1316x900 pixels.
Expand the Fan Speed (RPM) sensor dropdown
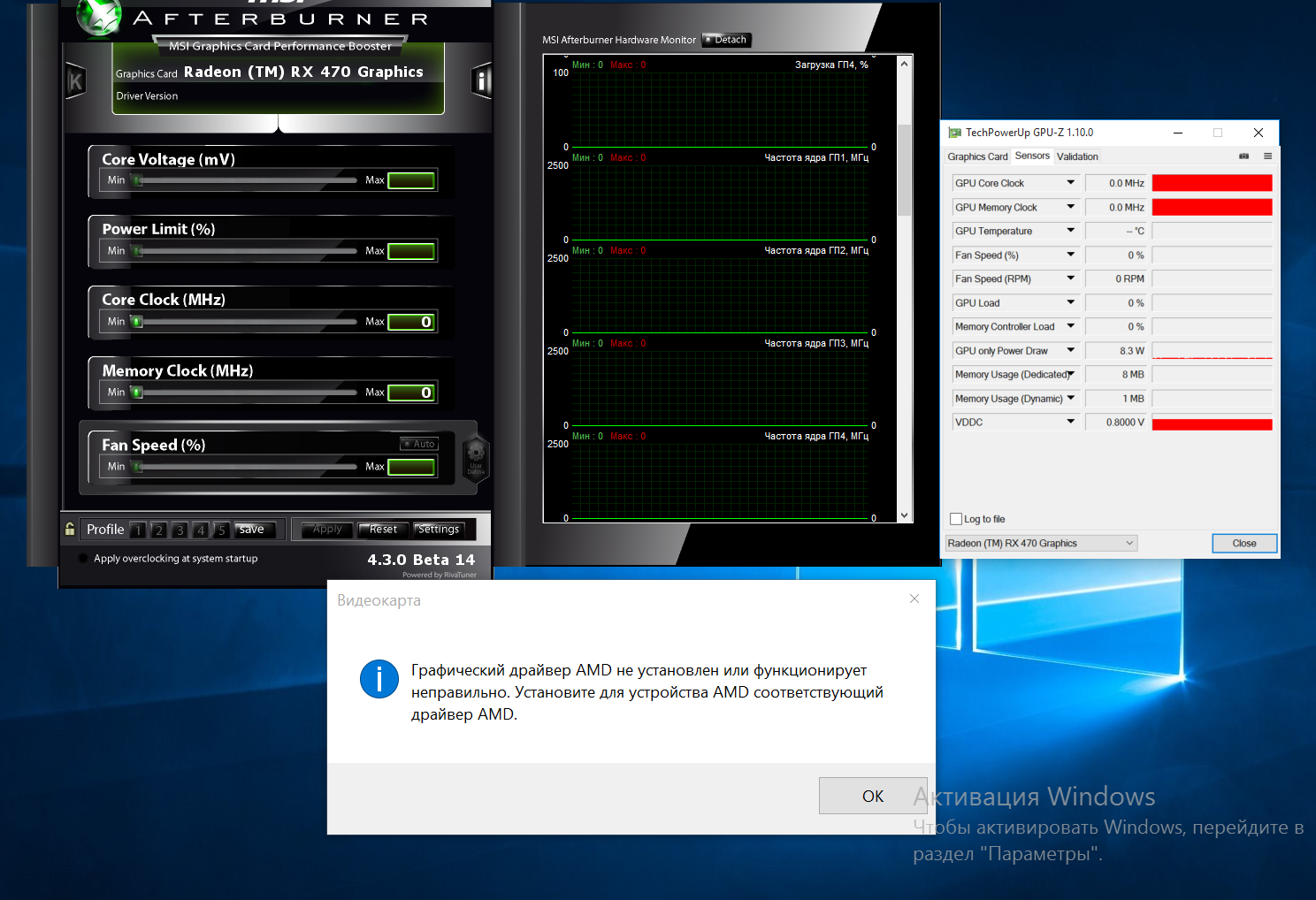coord(1071,278)
